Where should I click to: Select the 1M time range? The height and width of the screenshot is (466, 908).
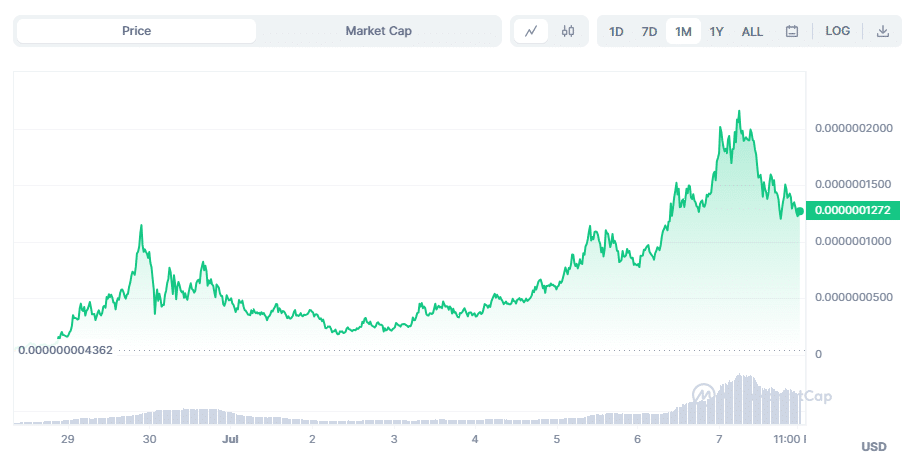[683, 31]
